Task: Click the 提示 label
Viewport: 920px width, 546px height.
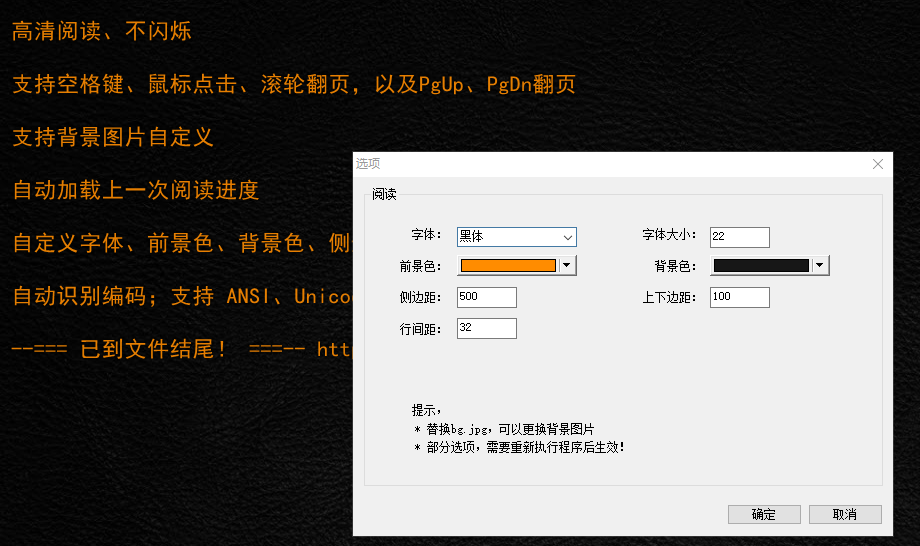Action: [426, 410]
